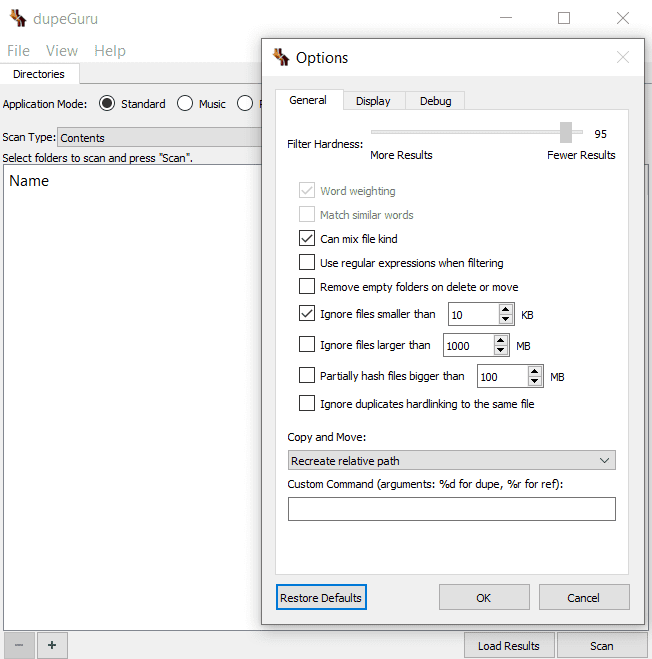Click the Partially hash value field
This screenshot has height=659, width=652.
[503, 377]
